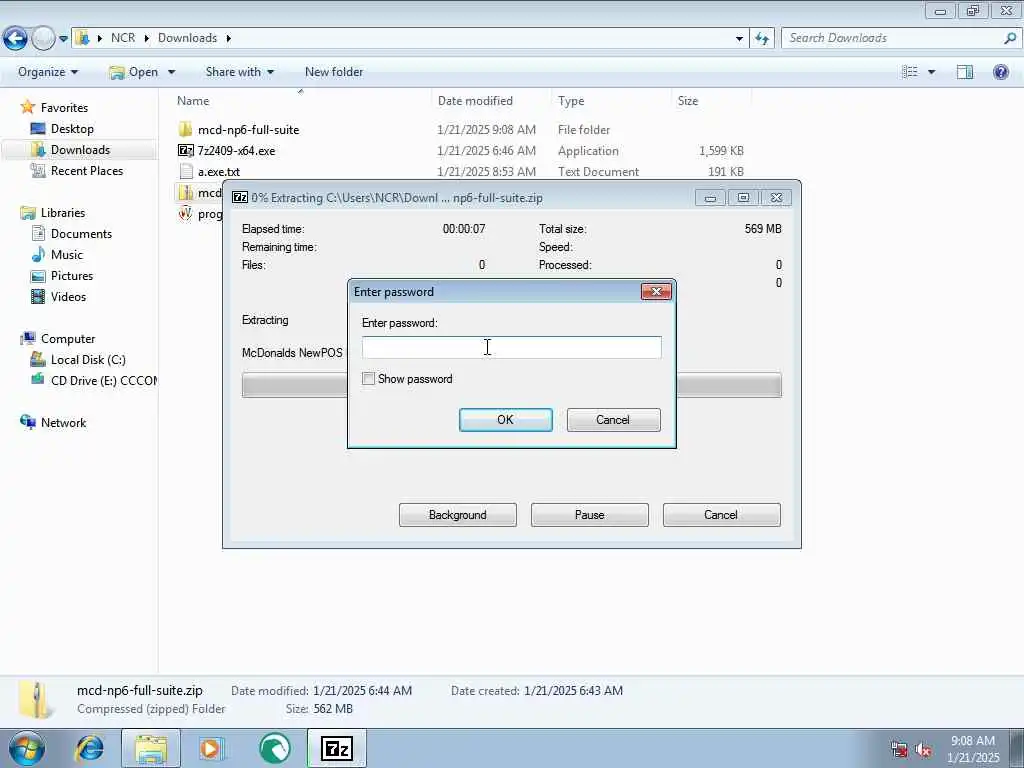
Task: Maximize the 7-Zip extracting window
Action: (743, 197)
